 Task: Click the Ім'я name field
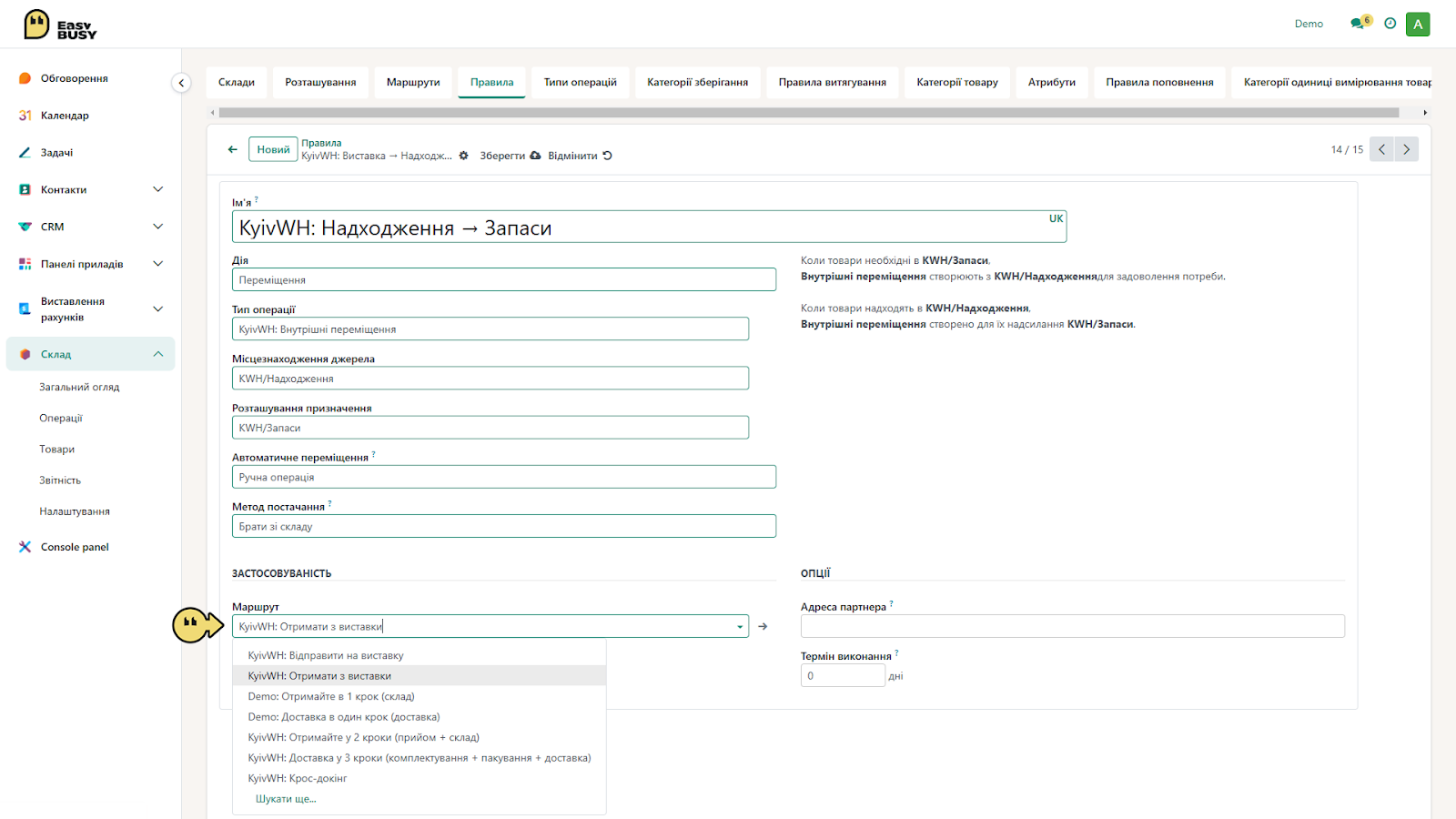[649, 227]
